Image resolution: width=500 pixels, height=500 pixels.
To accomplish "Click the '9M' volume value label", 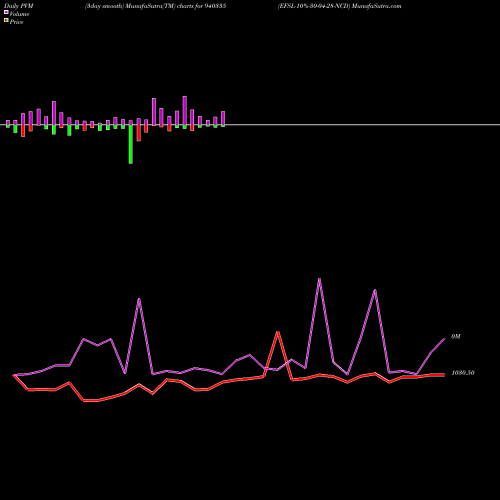I will (x=456, y=337).
